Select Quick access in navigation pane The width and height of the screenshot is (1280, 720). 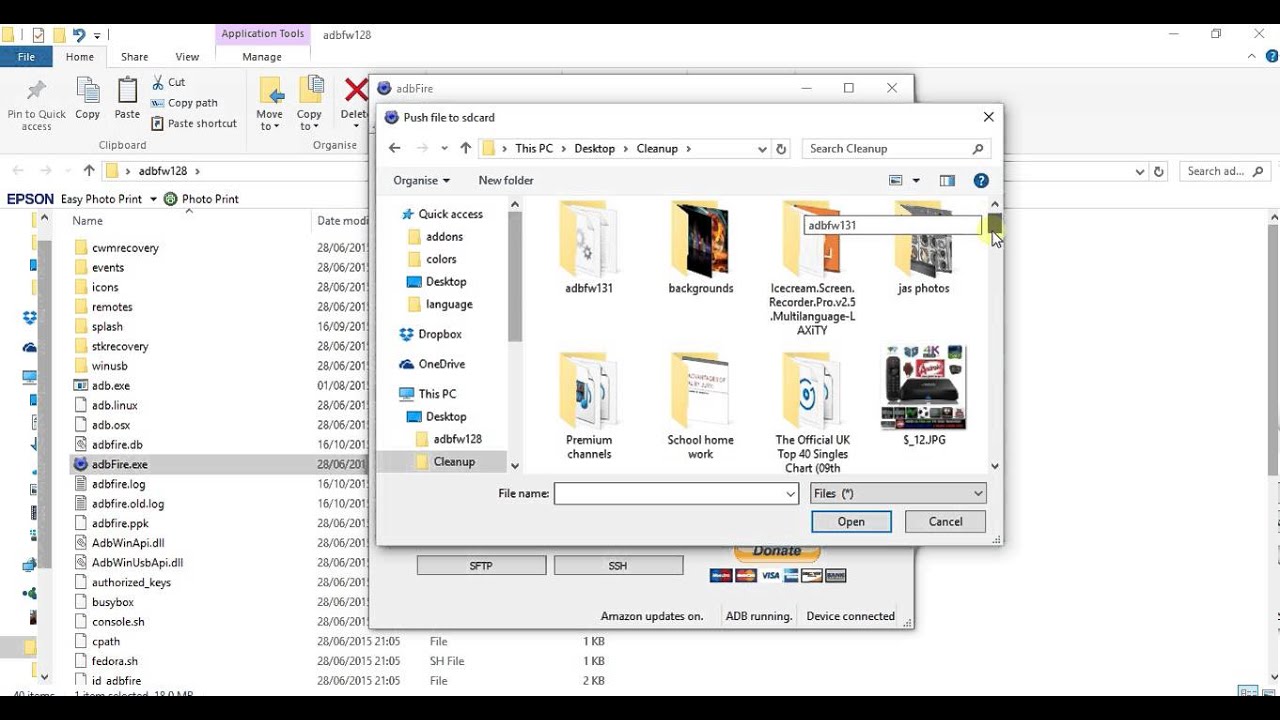tap(440, 214)
